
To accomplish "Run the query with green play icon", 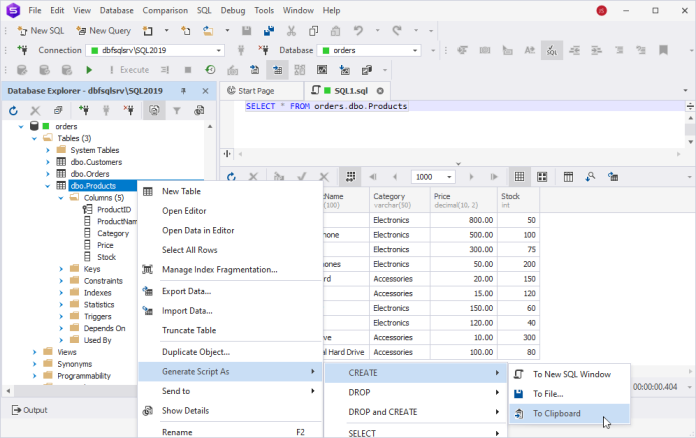I will pyautogui.click(x=89, y=70).
